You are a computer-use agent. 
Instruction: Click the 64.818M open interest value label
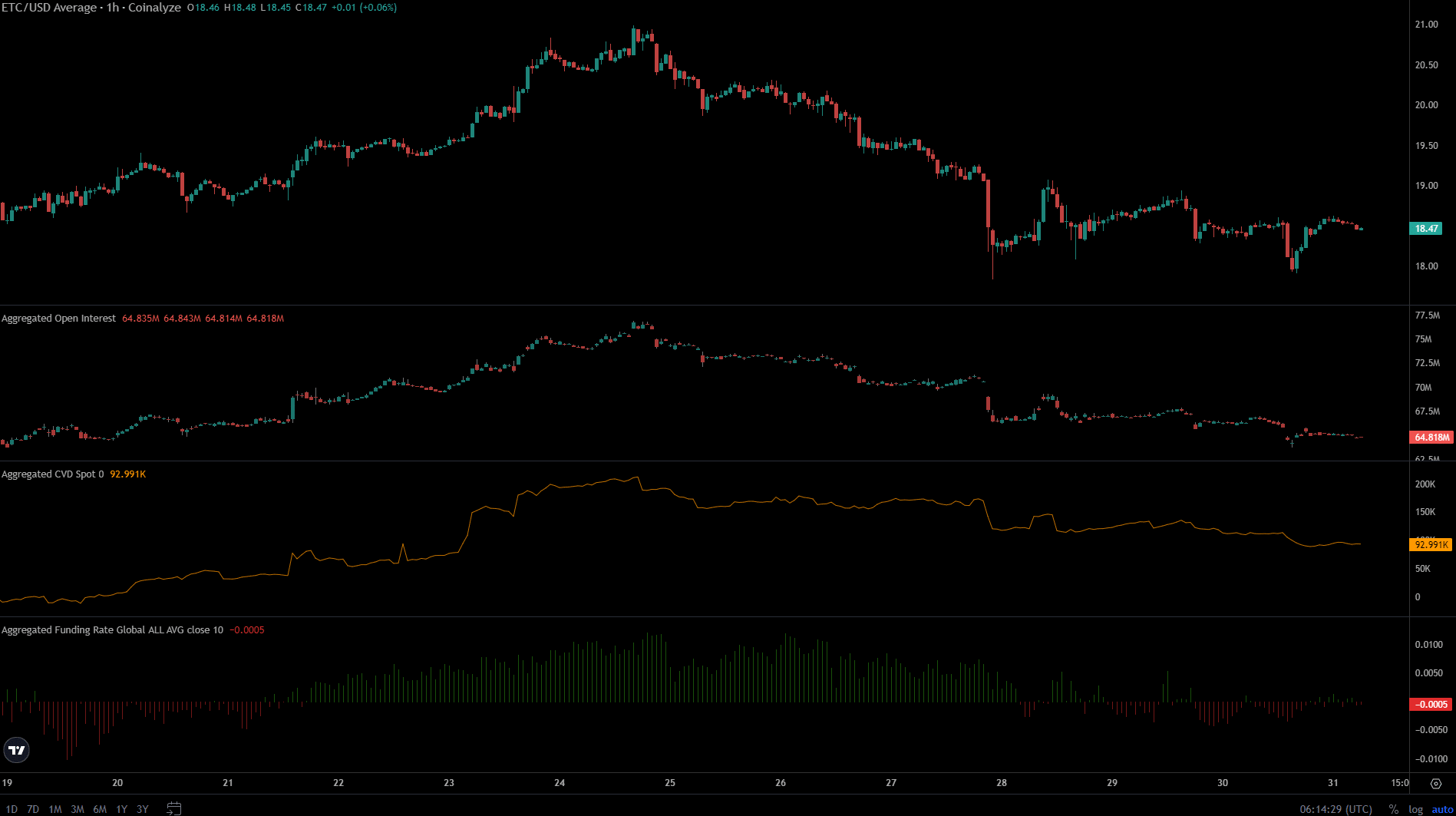pos(1431,438)
